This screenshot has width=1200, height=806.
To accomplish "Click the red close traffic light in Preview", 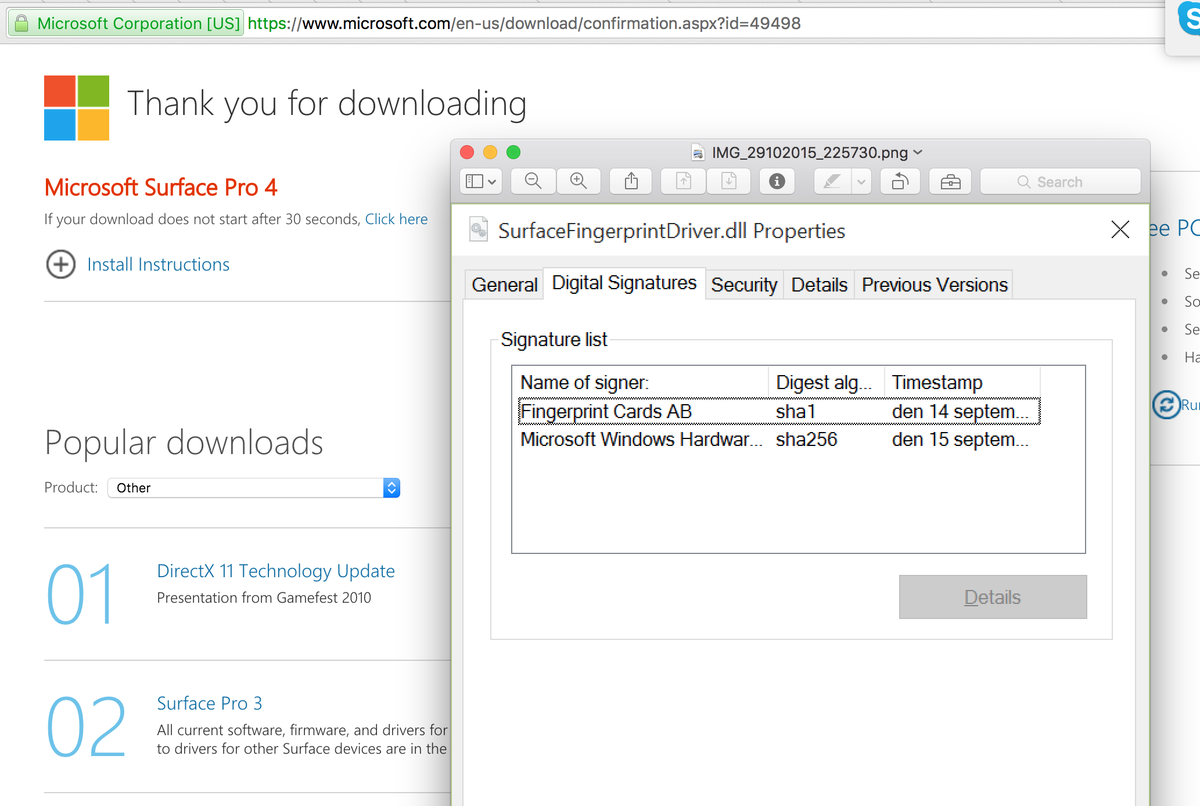I will (x=467, y=152).
